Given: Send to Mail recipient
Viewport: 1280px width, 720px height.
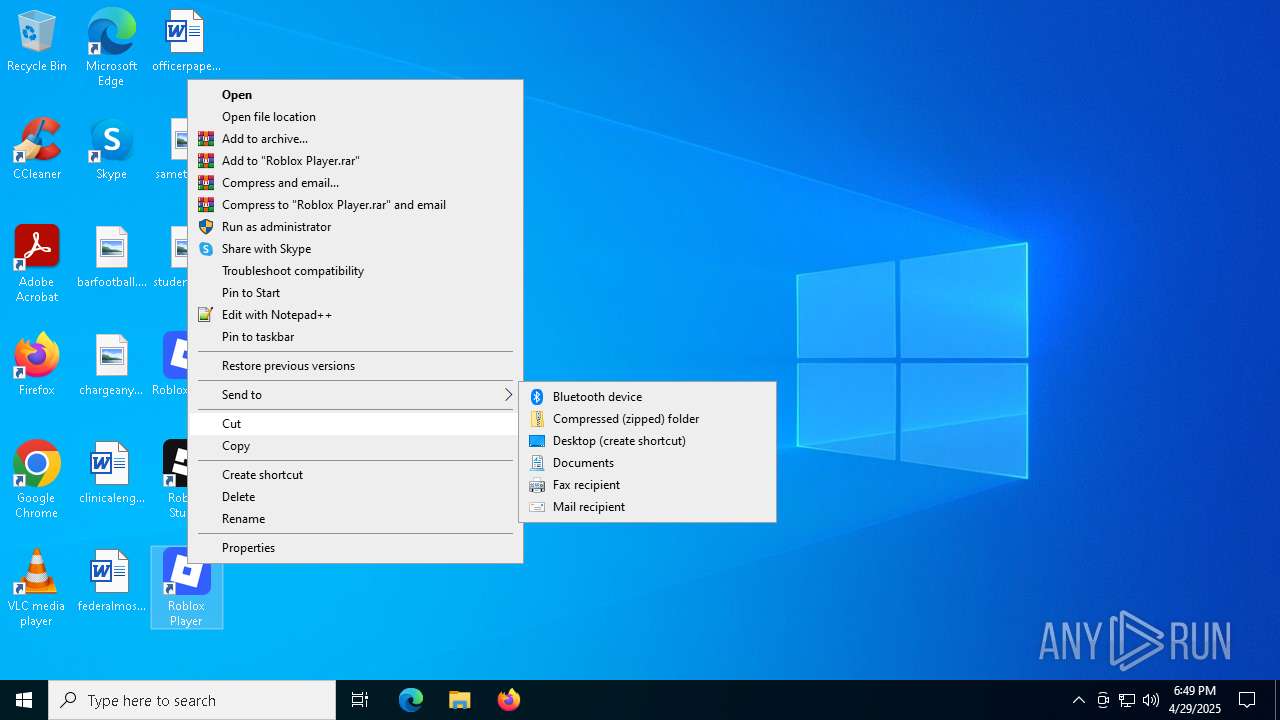Looking at the screenshot, I should tap(647, 507).
